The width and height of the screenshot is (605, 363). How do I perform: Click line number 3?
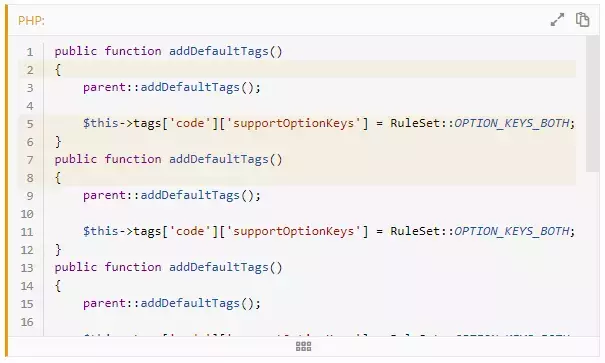coord(30,88)
